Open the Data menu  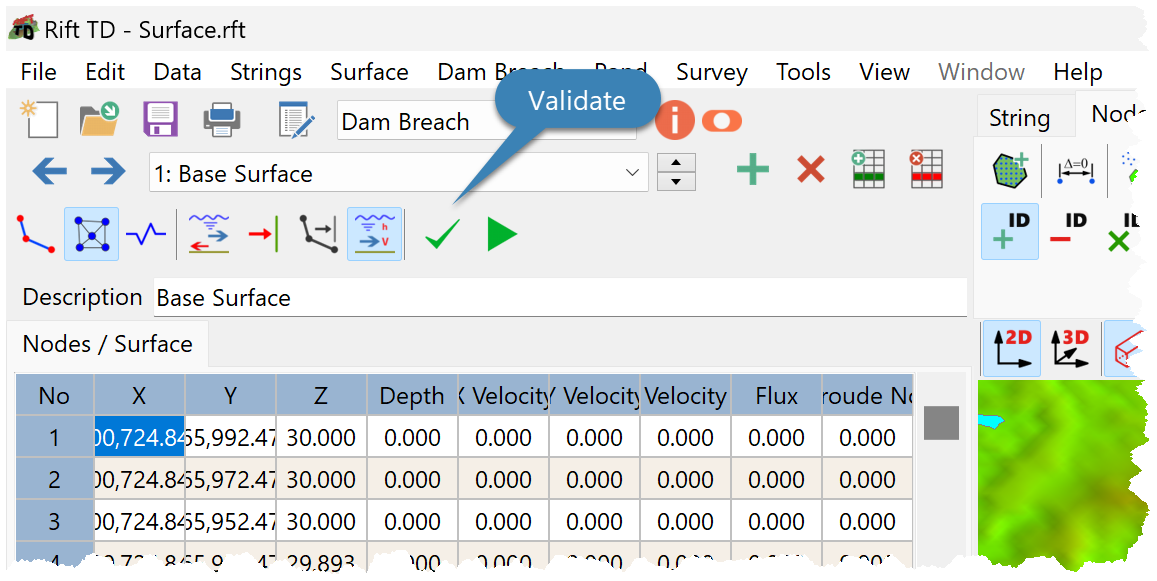177,72
